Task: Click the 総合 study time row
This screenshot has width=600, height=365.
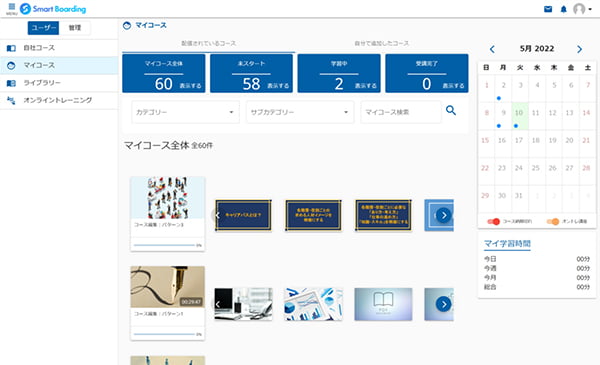Action: (537, 287)
